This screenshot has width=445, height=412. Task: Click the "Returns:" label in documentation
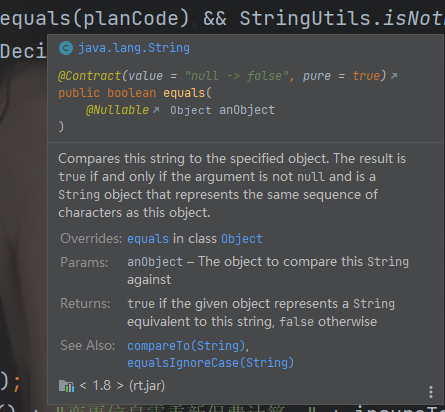[x=85, y=304]
